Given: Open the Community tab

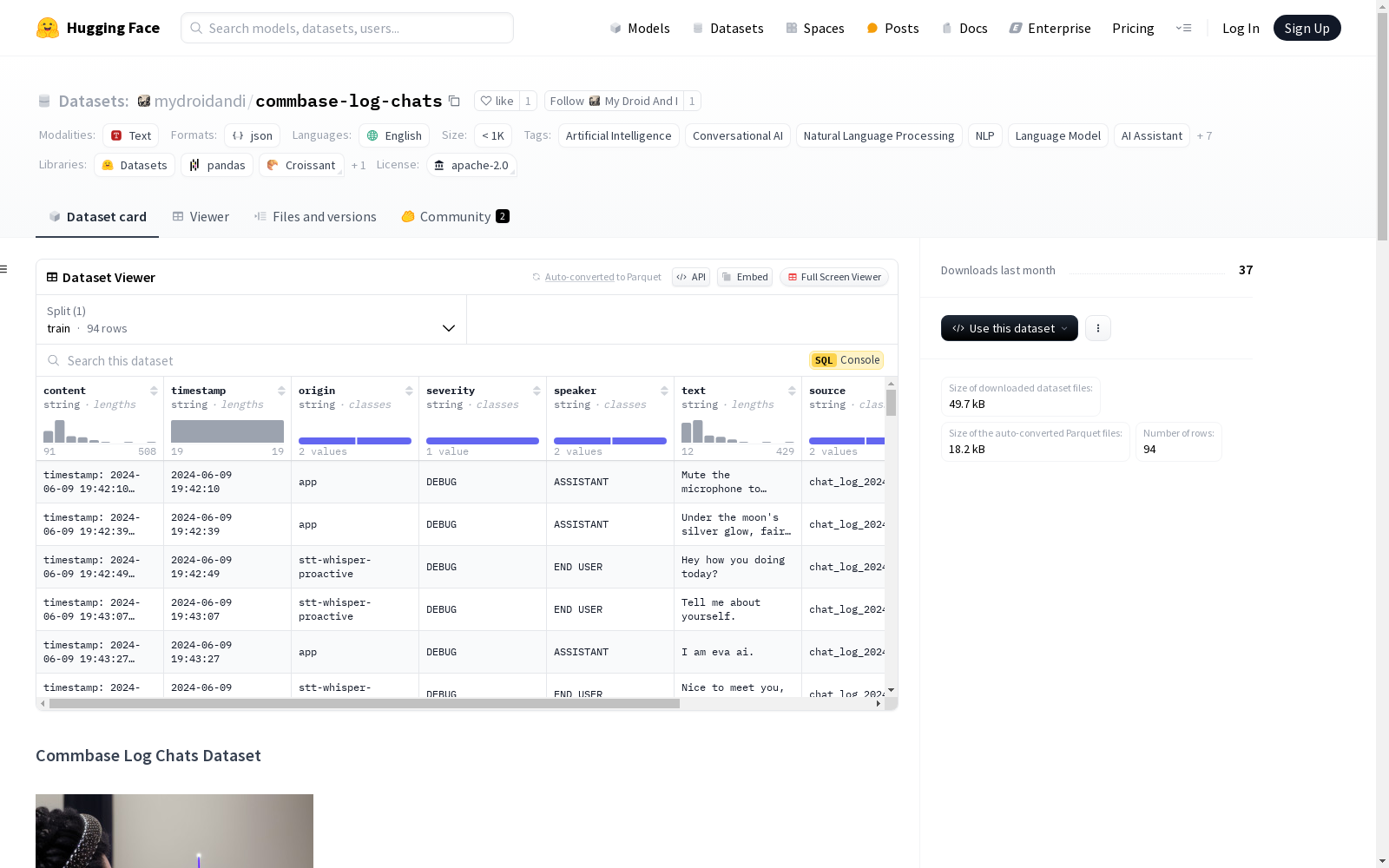Looking at the screenshot, I should click(455, 216).
